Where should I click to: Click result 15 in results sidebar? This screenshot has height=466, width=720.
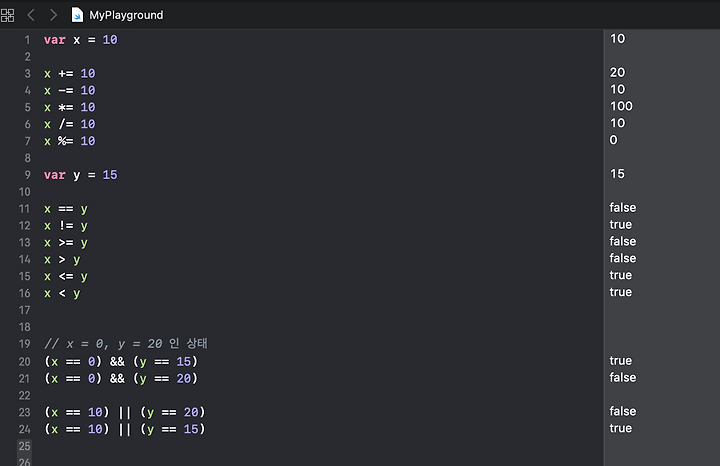pyautogui.click(x=618, y=174)
